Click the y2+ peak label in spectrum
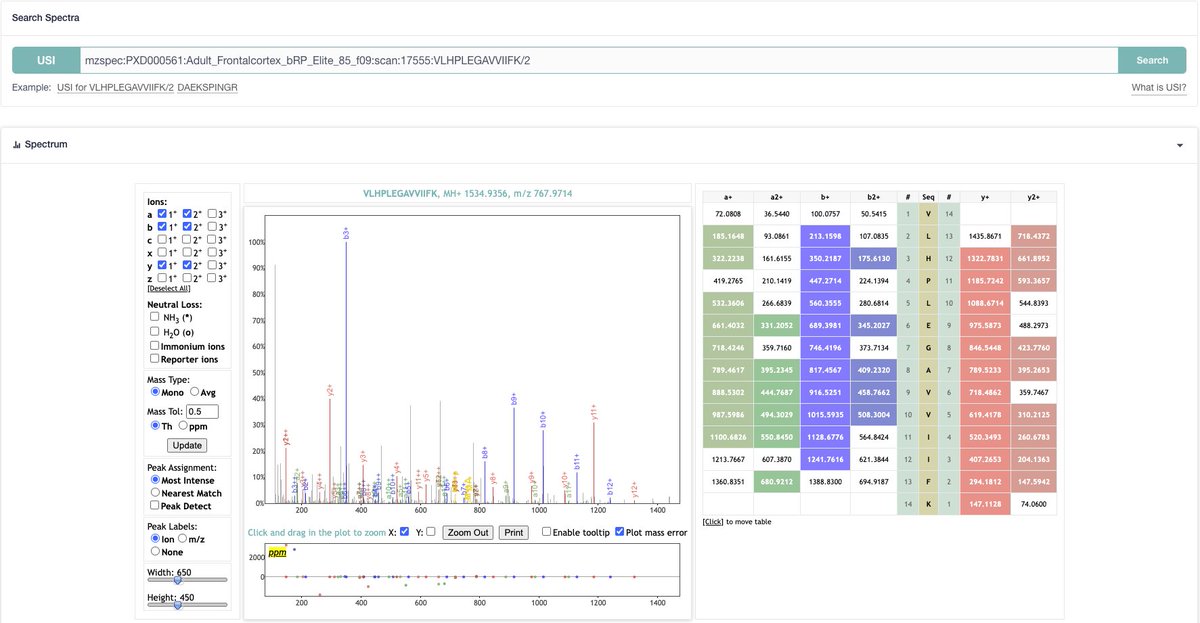The width and height of the screenshot is (1200, 623). (331, 391)
